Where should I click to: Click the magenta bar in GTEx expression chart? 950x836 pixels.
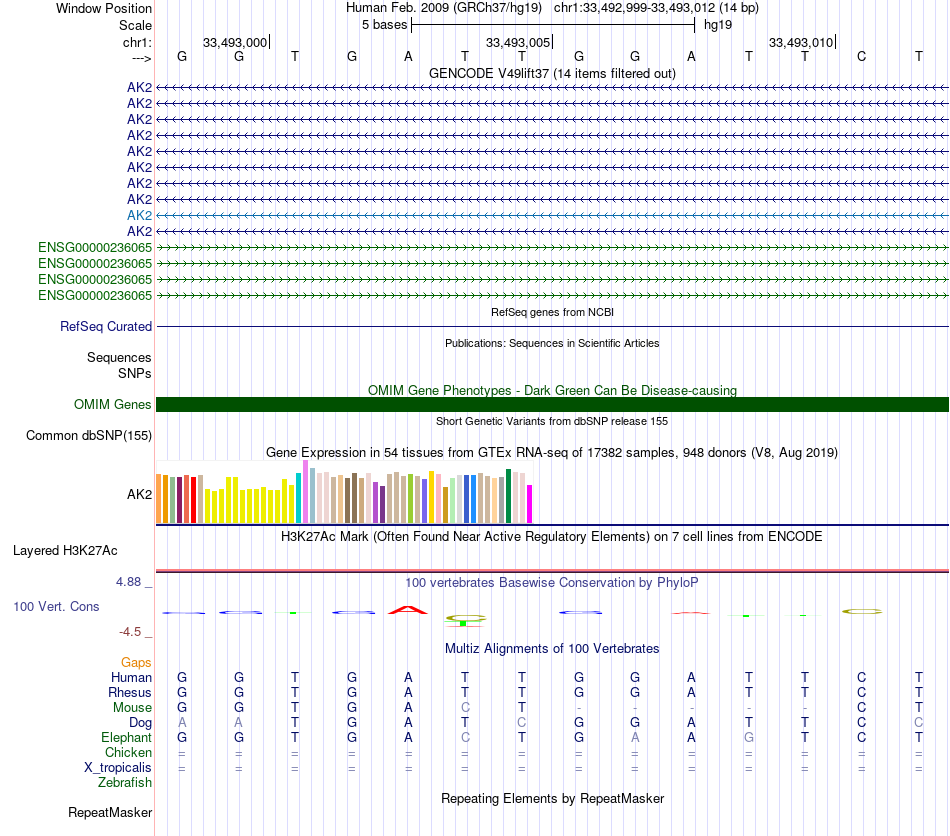point(529,504)
